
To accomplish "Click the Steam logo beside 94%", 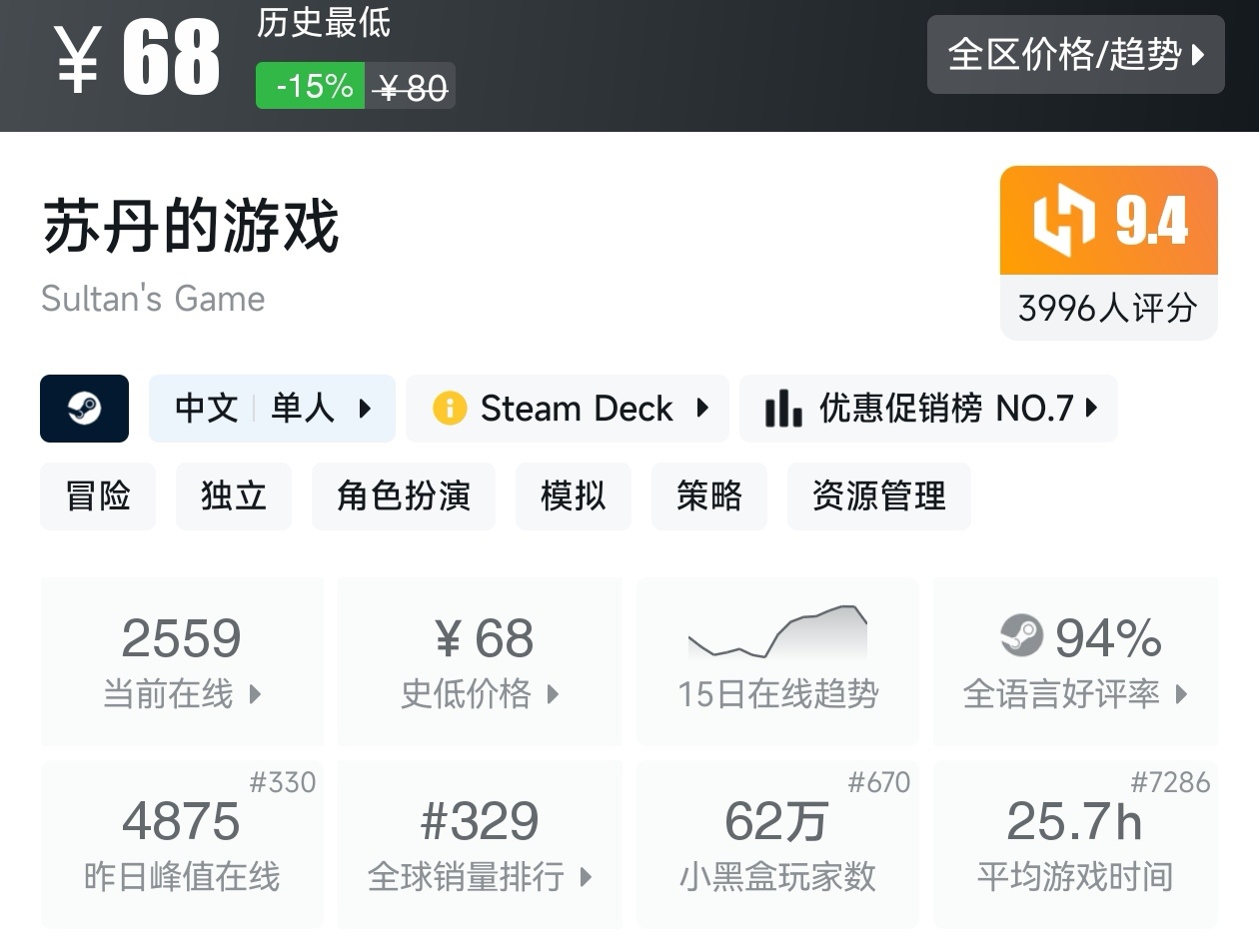I will (x=1021, y=635).
